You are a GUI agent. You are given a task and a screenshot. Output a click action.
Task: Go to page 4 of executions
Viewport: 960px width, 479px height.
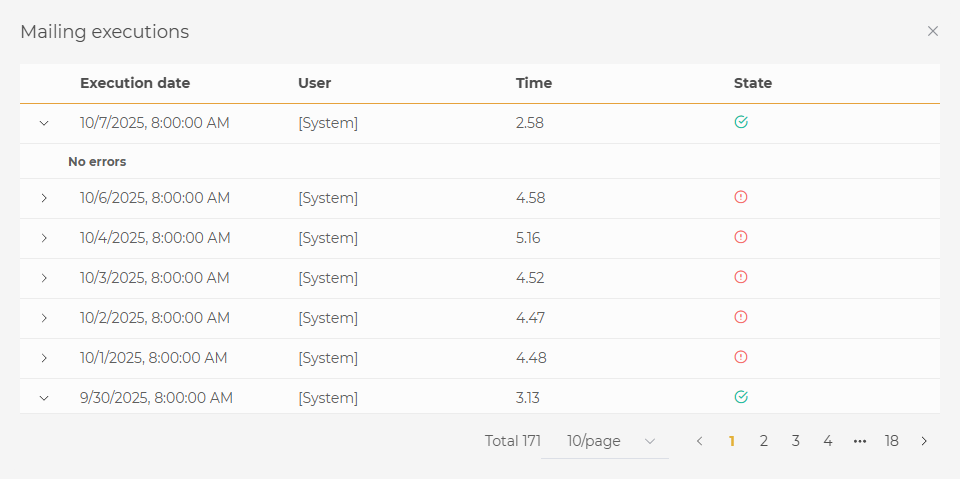pyautogui.click(x=827, y=441)
